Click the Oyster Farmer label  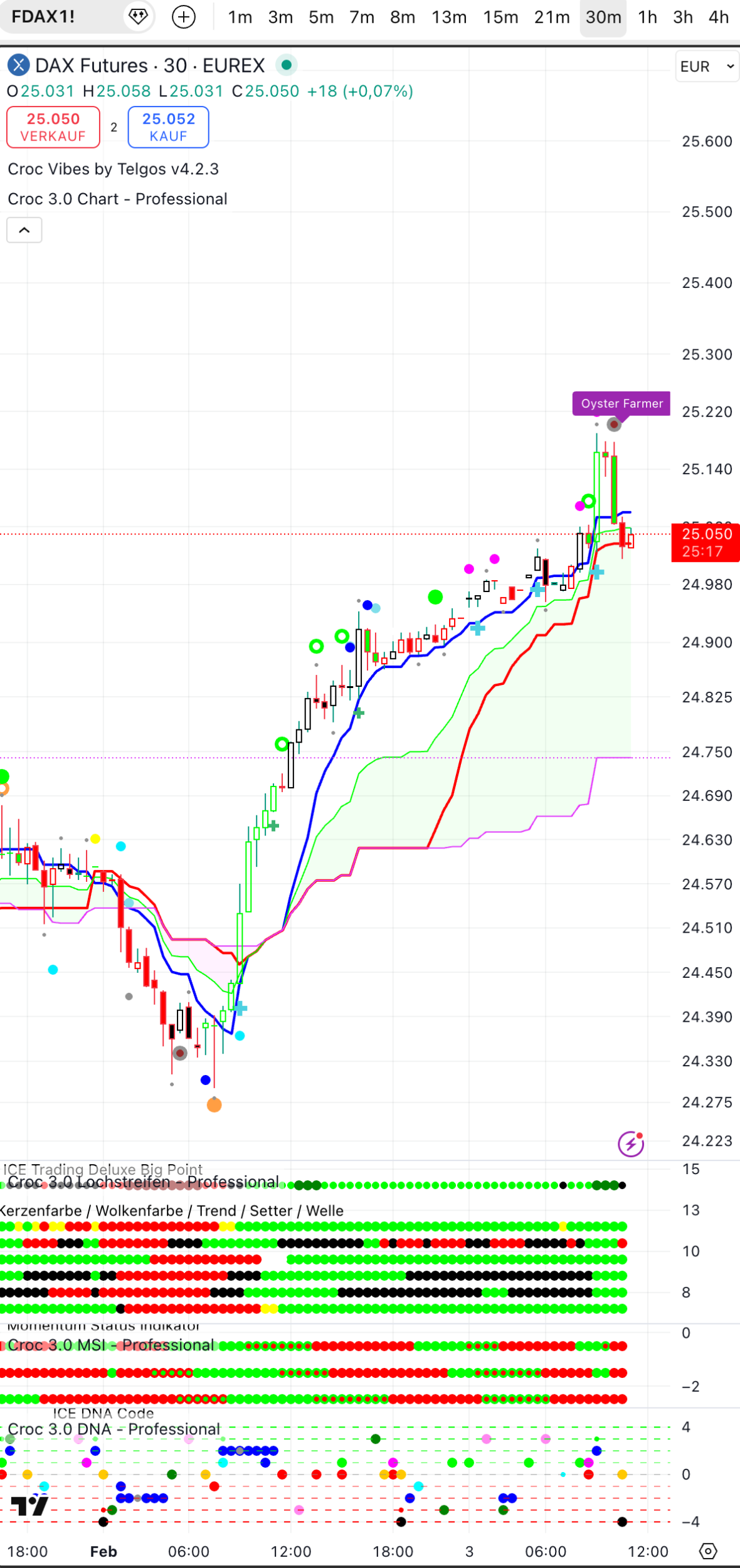(x=621, y=403)
